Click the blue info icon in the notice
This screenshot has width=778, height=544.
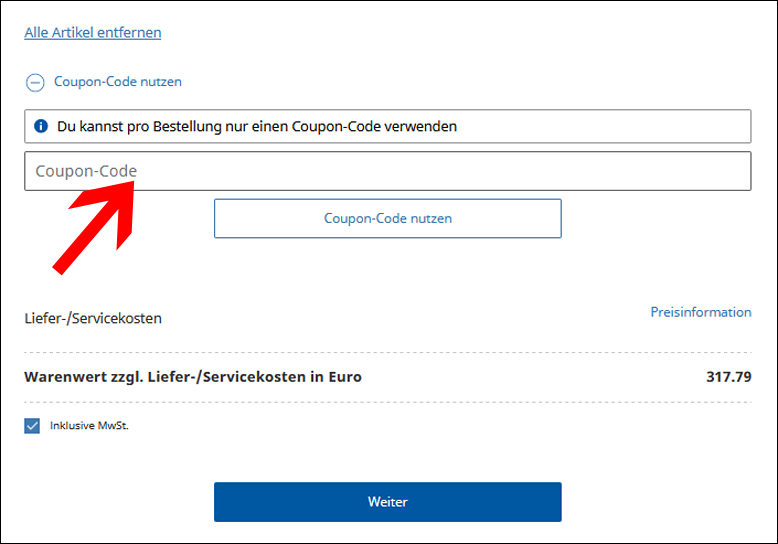tap(41, 126)
